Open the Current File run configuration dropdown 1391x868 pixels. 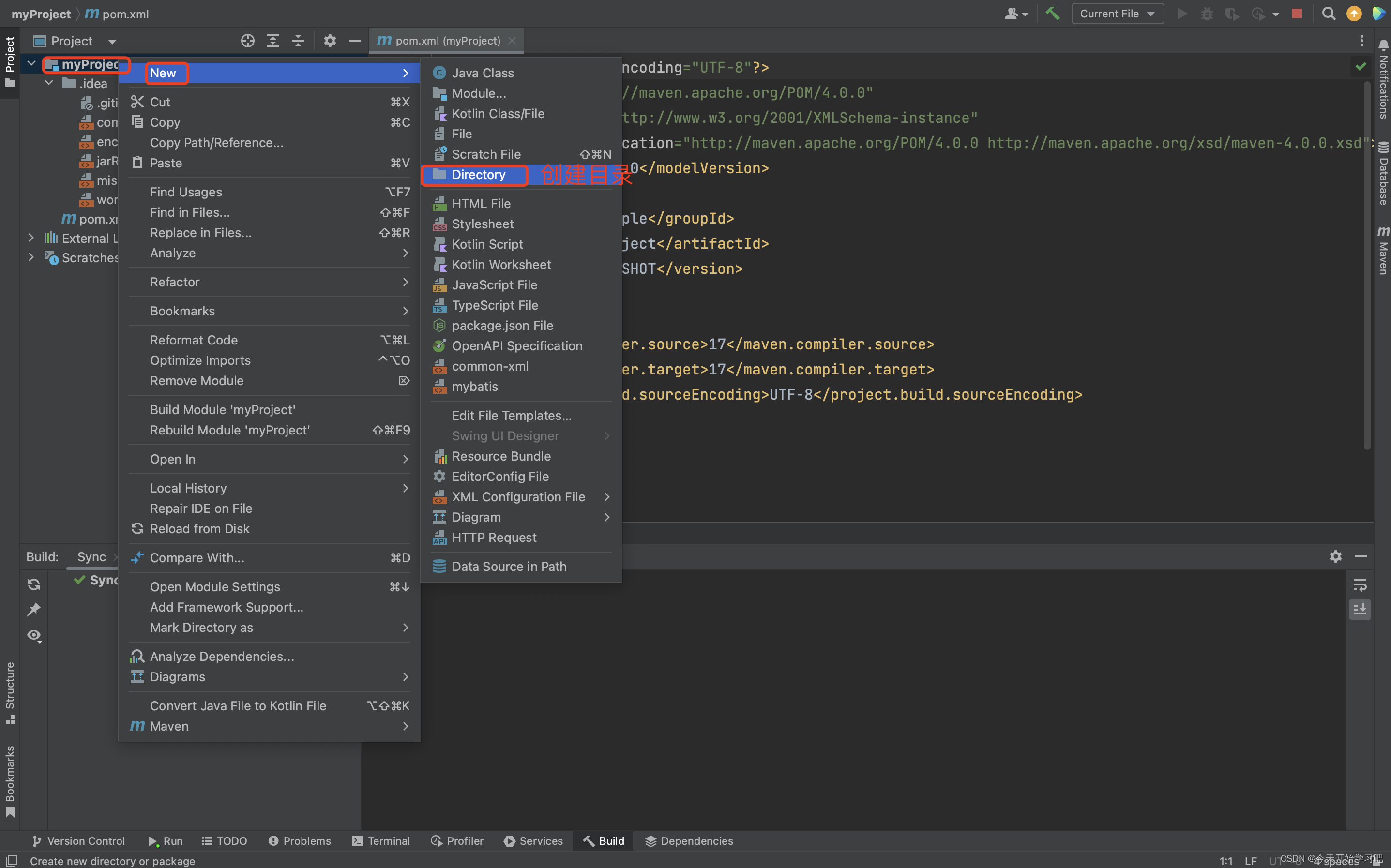pos(1117,13)
